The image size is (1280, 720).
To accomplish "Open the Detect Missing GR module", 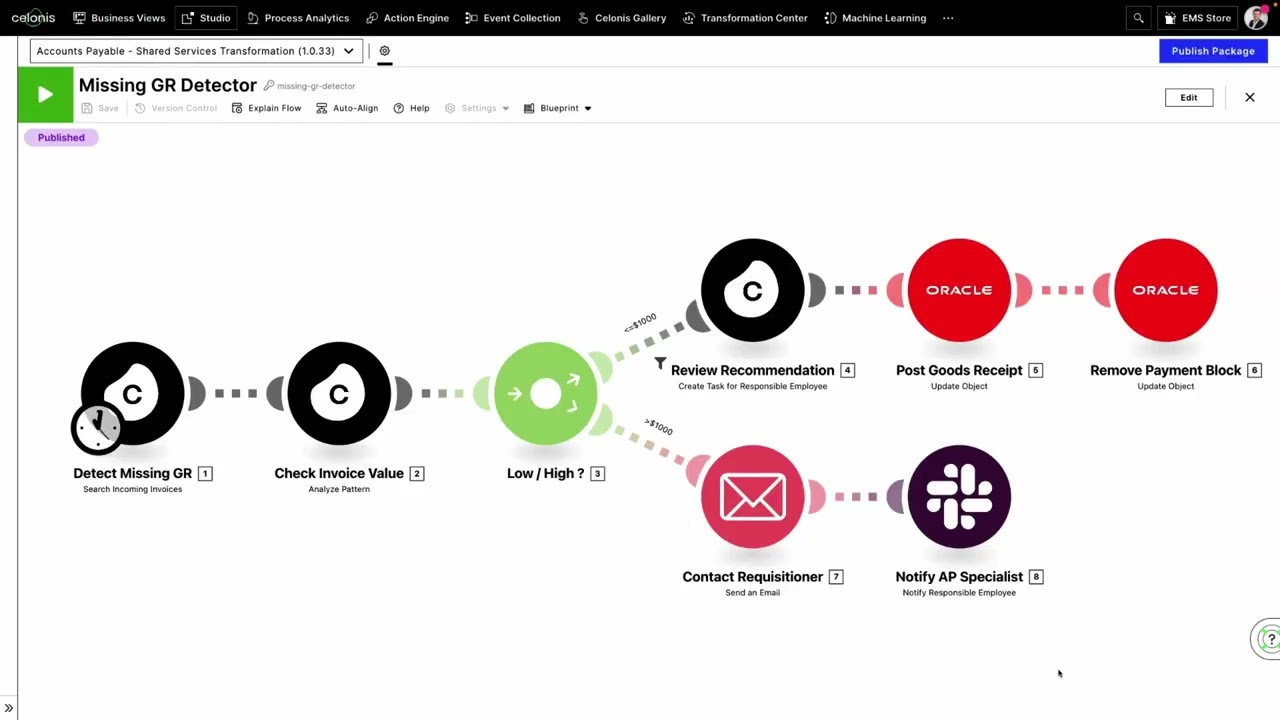I will pyautogui.click(x=132, y=393).
